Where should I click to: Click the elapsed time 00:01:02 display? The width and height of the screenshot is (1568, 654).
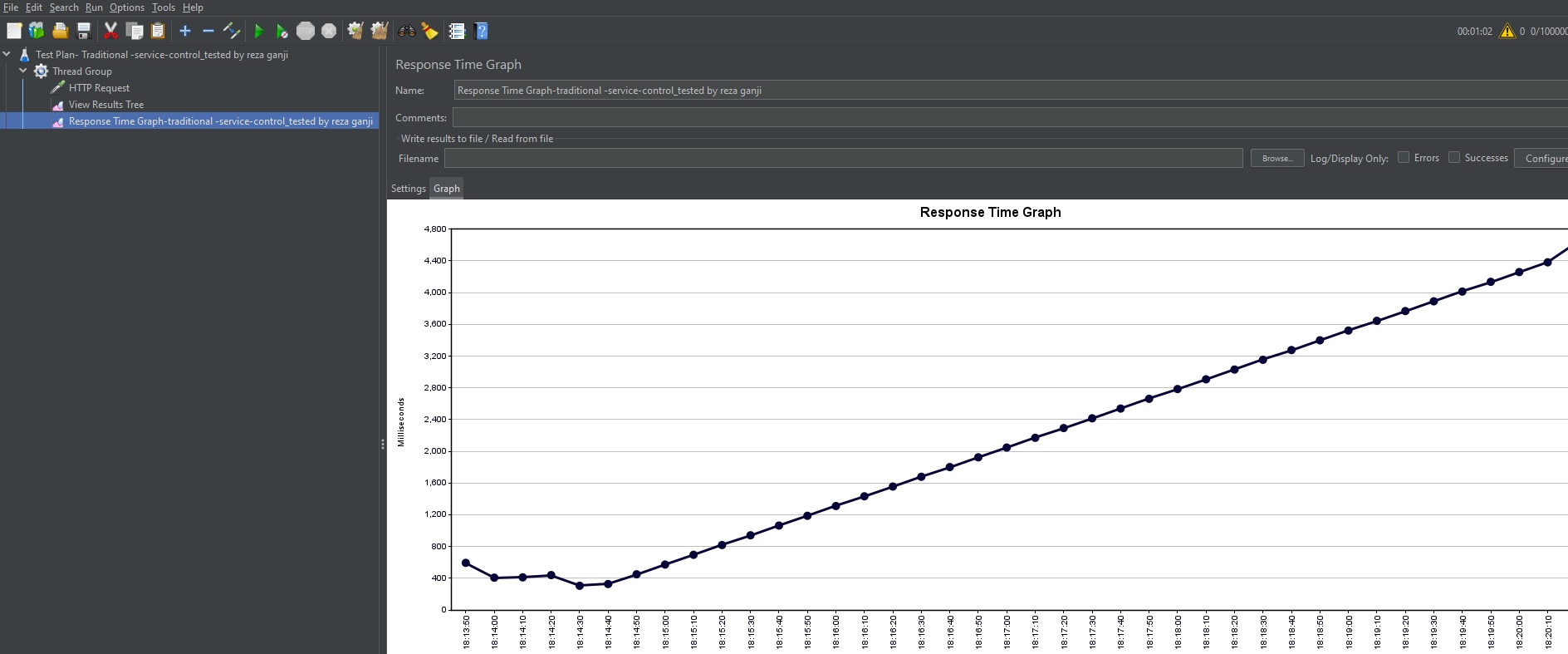coord(1474,32)
